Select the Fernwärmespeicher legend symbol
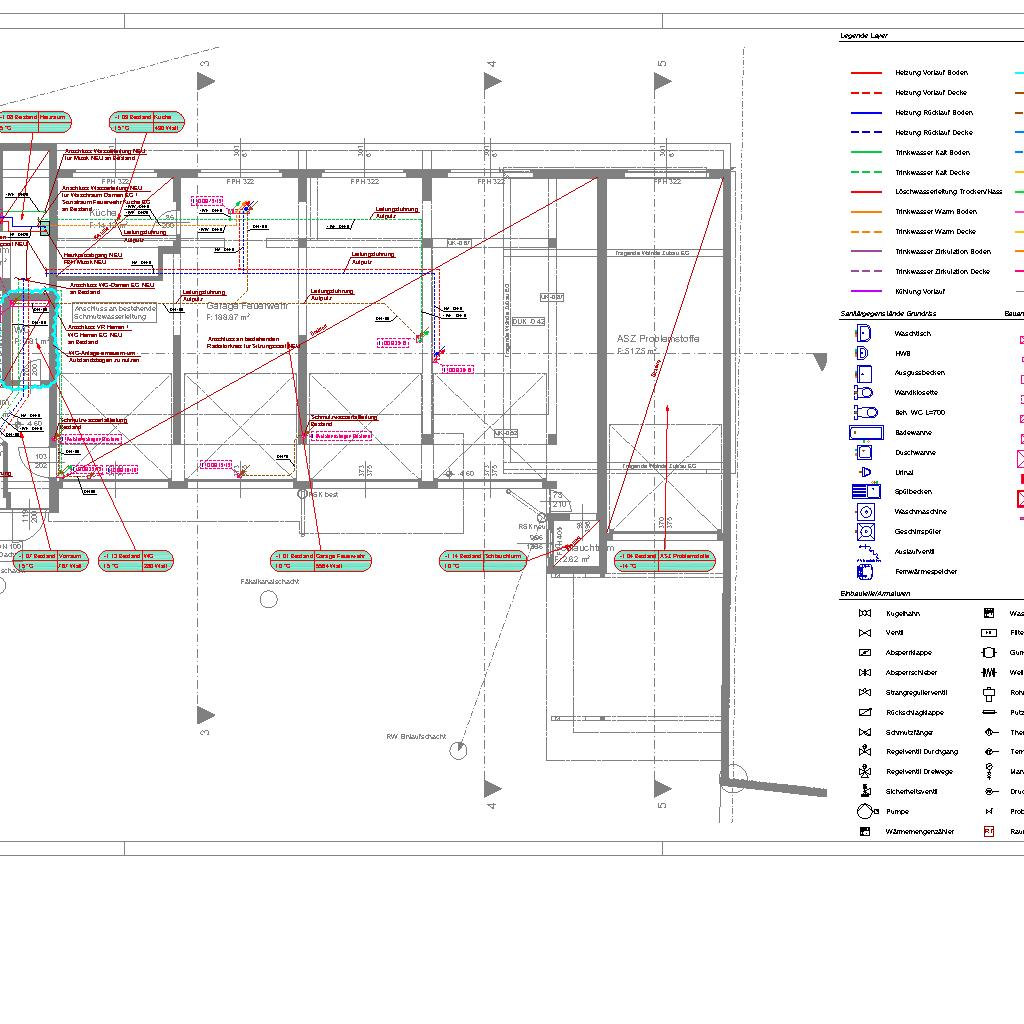1024x1024 pixels. click(x=865, y=572)
